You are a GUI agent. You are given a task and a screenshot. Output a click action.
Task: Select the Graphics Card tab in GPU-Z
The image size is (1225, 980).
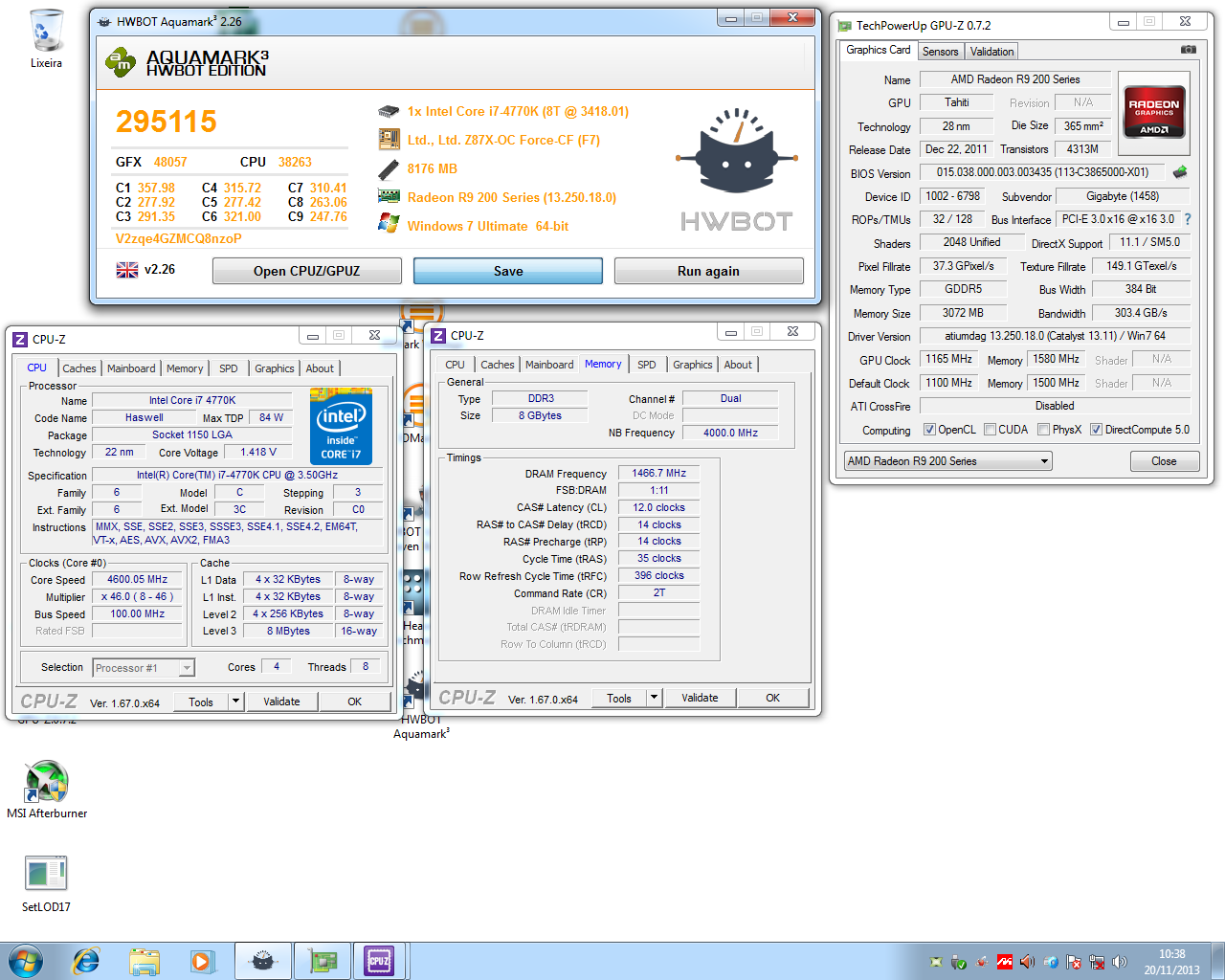879,50
